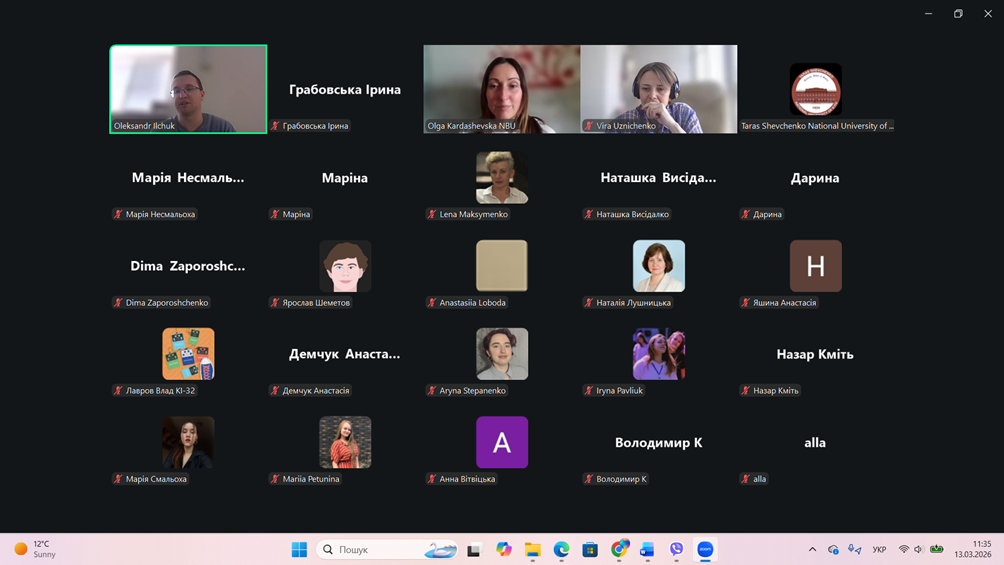
Task: Open Microsoft Store from the taskbar
Action: tap(590, 549)
